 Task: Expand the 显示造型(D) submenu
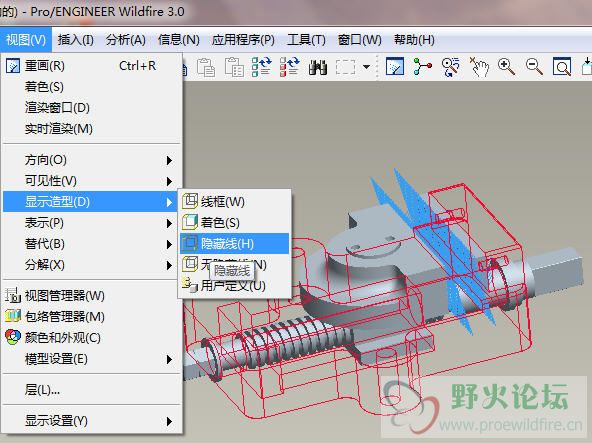[x=92, y=202]
